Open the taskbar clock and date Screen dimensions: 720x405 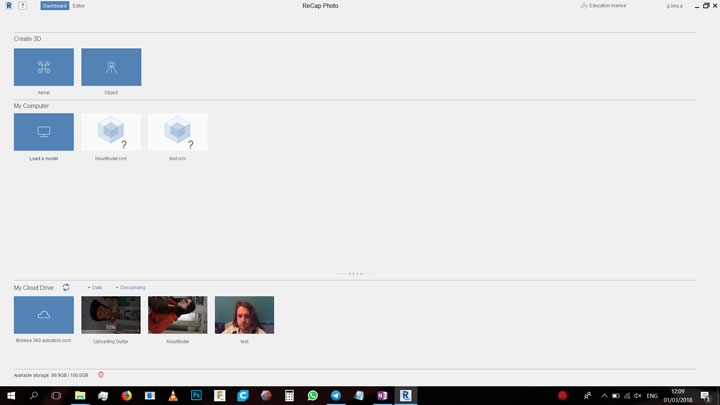tap(678, 396)
